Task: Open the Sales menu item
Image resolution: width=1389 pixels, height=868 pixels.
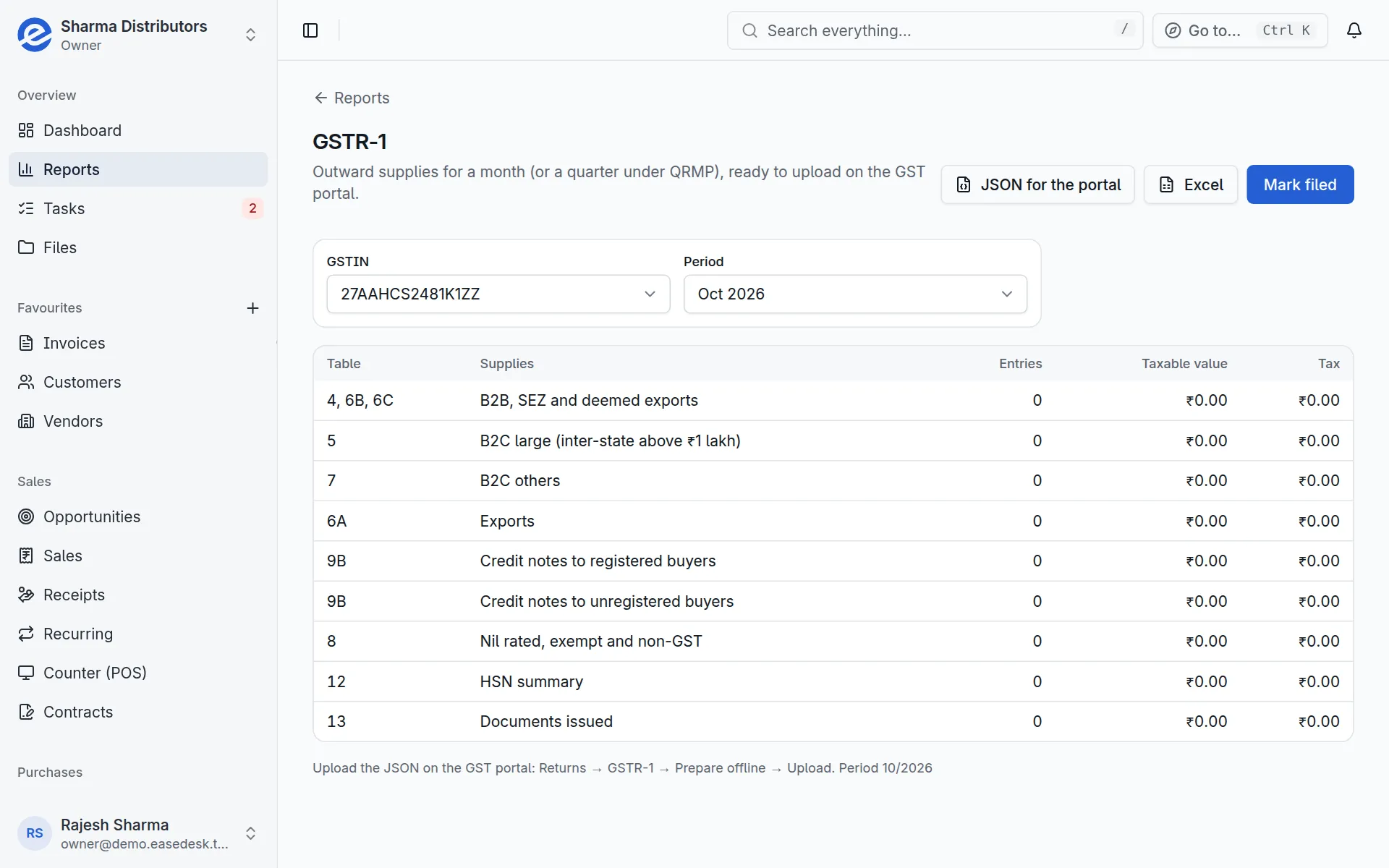Action: [138, 556]
